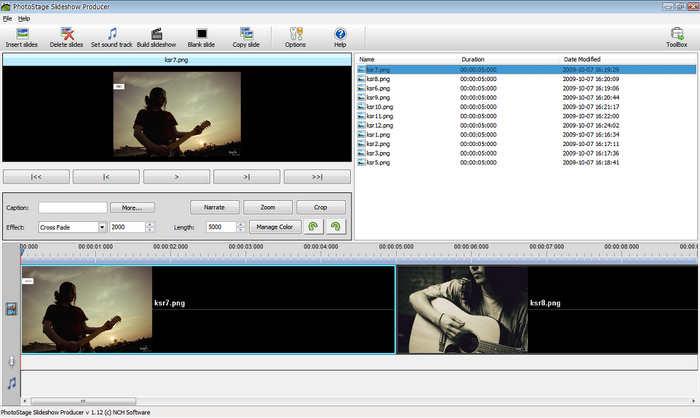
Task: Click the Build slideshow icon
Action: pos(156,36)
